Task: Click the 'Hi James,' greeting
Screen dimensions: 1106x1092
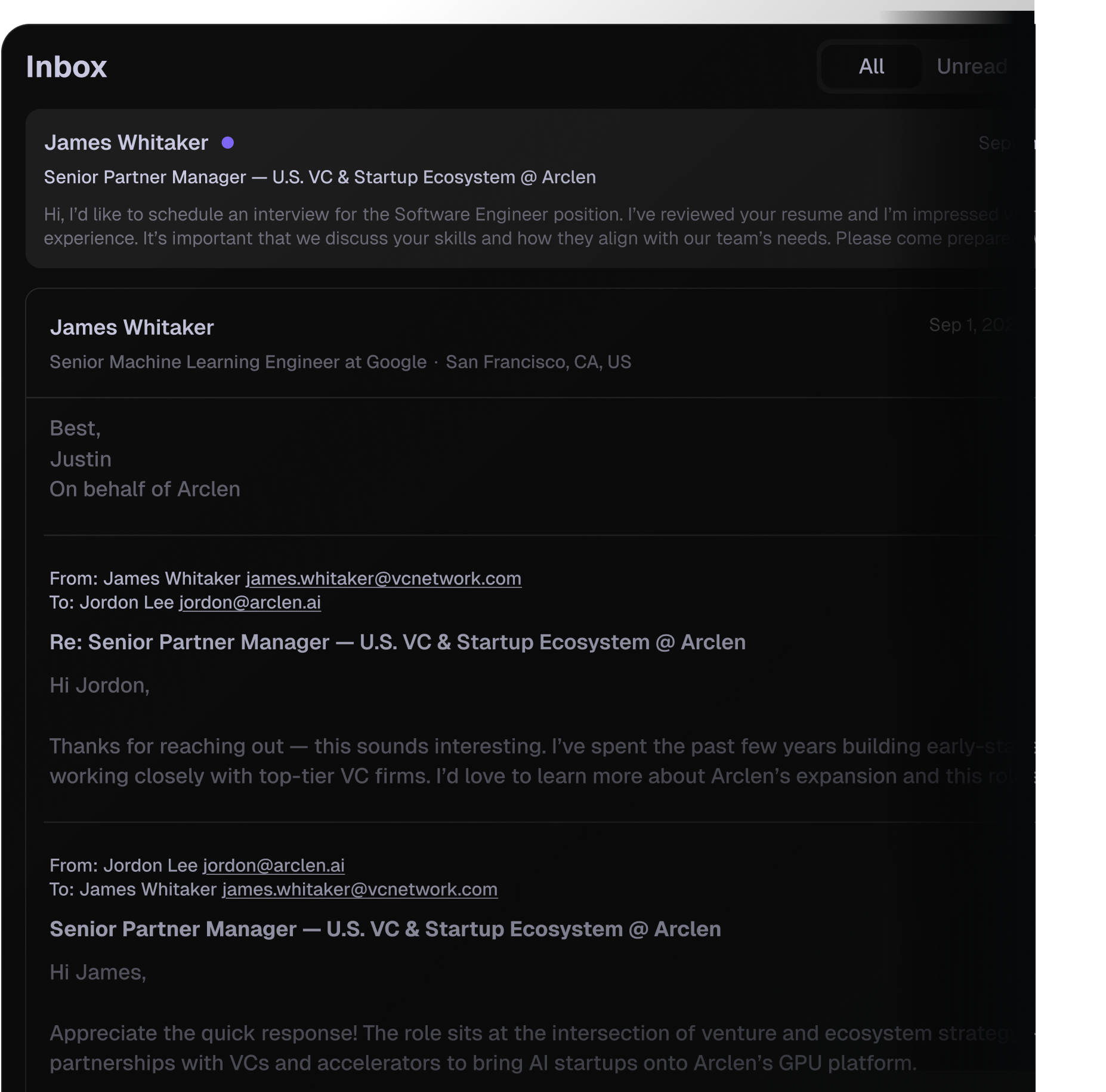Action: click(x=98, y=972)
